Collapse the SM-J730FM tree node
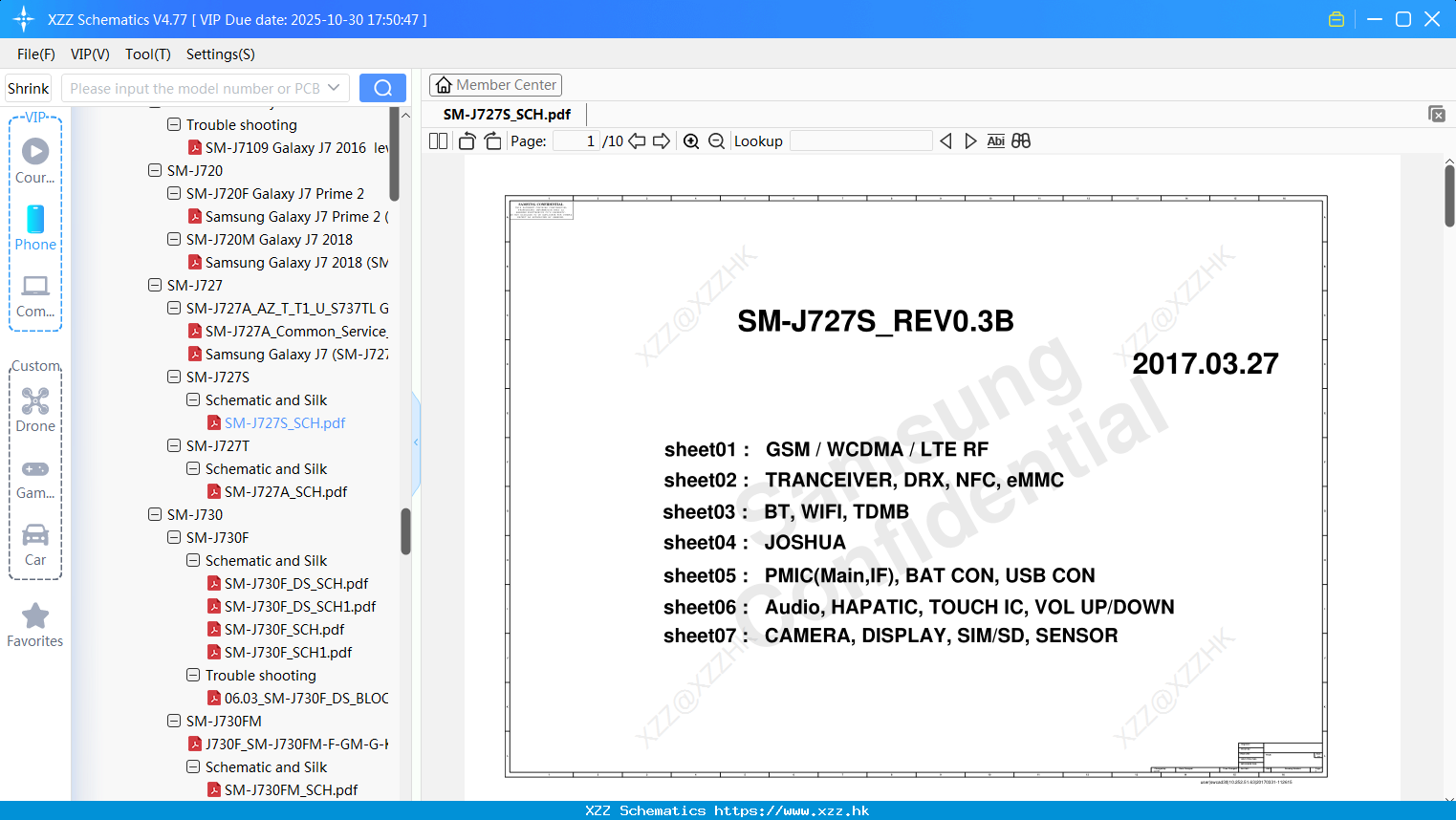Viewport: 1456px width, 820px height. 174,721
